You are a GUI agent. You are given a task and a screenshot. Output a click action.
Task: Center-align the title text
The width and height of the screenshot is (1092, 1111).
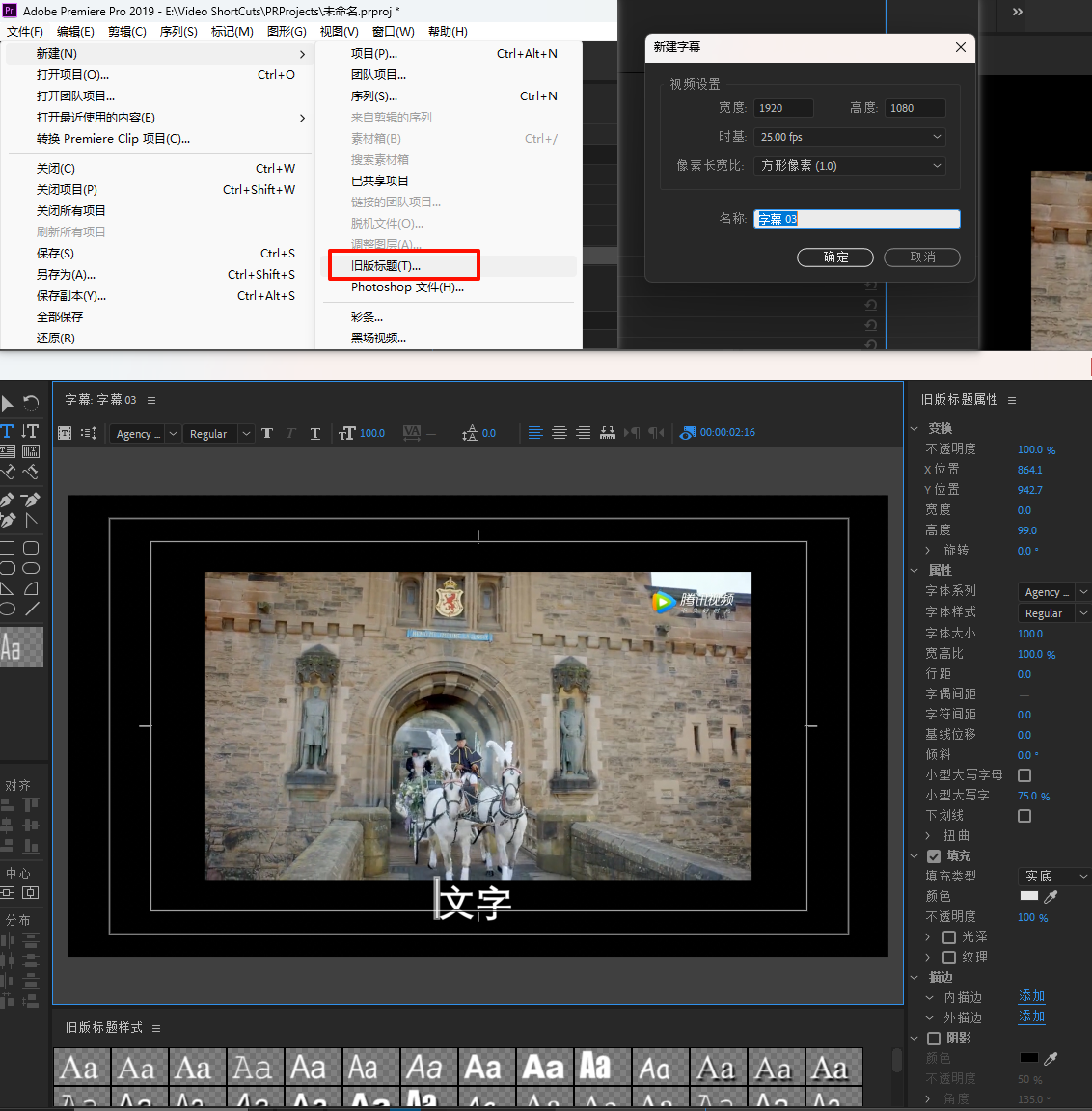click(560, 433)
